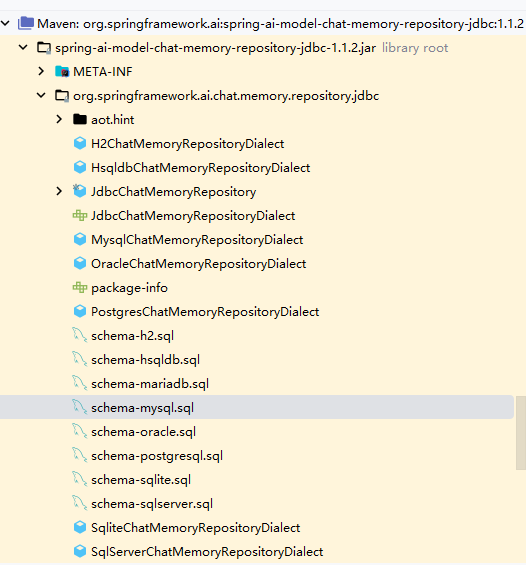
Task: Click the schema-h2.sql file icon
Action: pyautogui.click(x=80, y=335)
